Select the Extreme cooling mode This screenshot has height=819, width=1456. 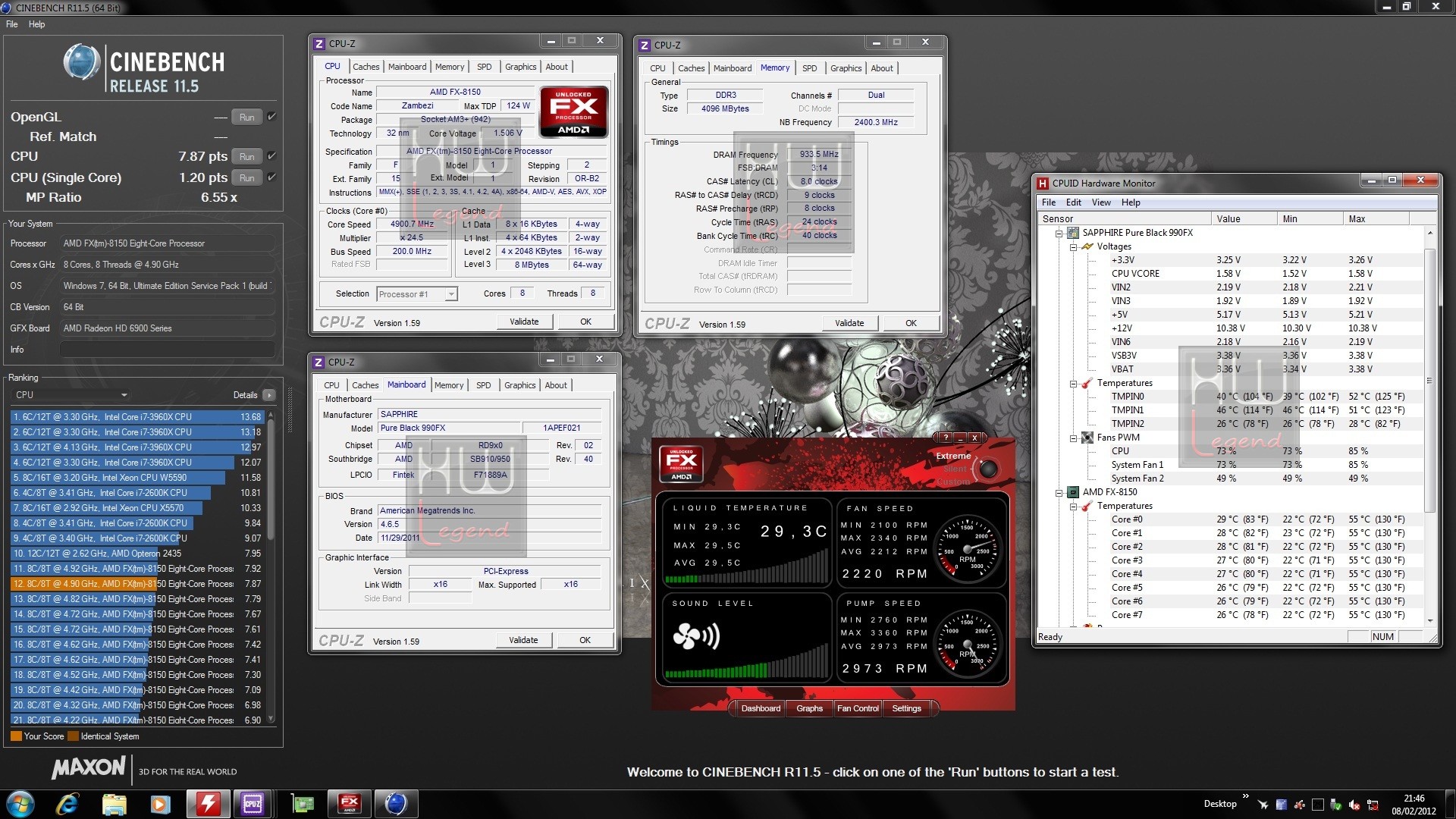[x=953, y=456]
